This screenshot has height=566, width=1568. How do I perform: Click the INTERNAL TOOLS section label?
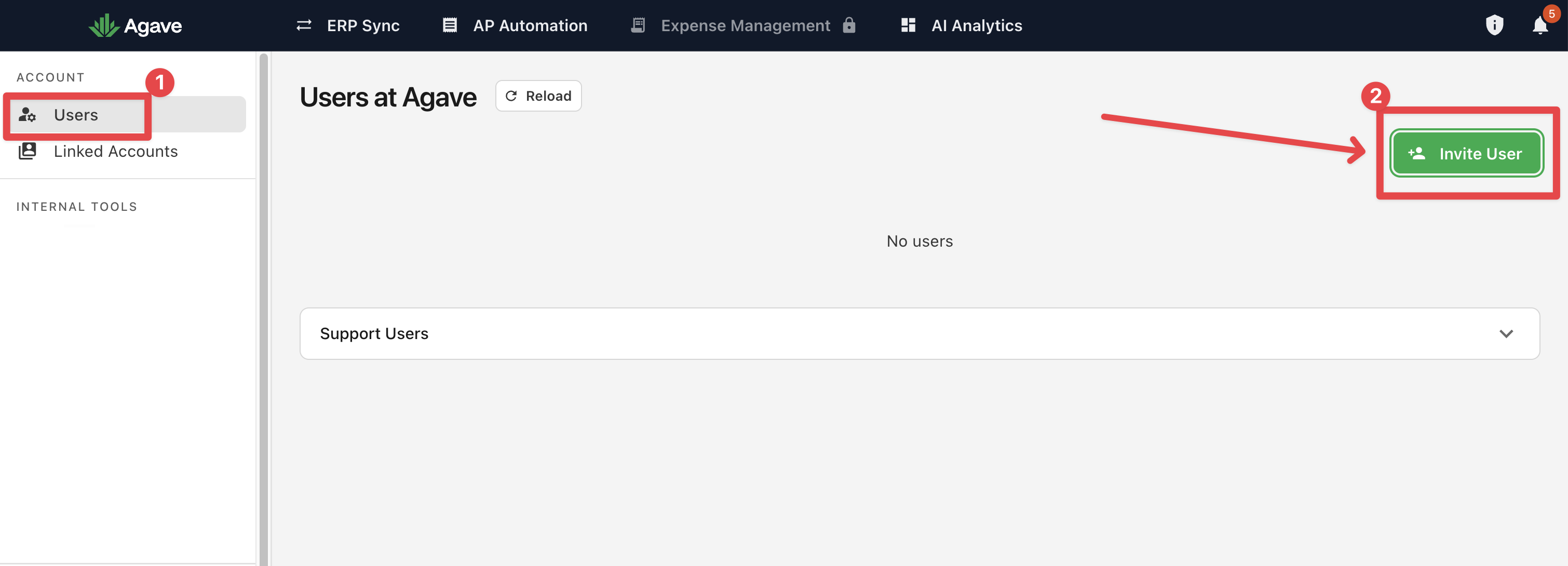[77, 207]
